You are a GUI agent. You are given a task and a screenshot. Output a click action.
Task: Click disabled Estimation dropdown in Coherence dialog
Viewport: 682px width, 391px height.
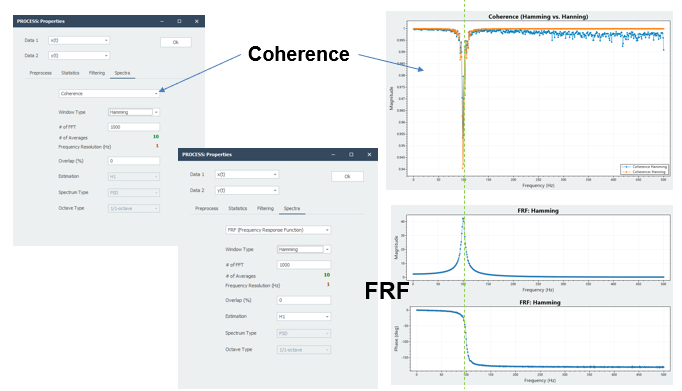pos(134,177)
